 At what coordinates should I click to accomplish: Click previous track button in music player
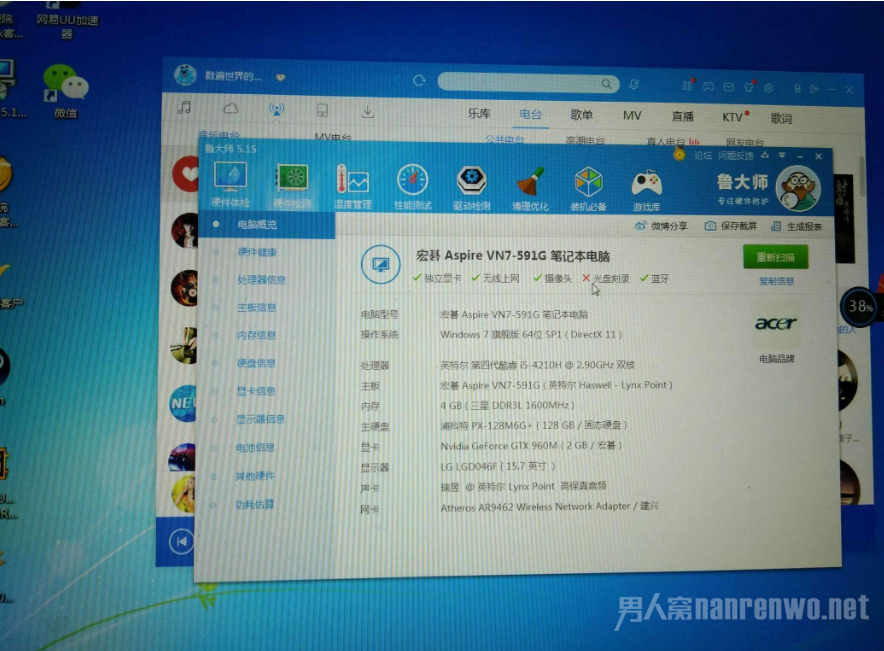click(181, 542)
